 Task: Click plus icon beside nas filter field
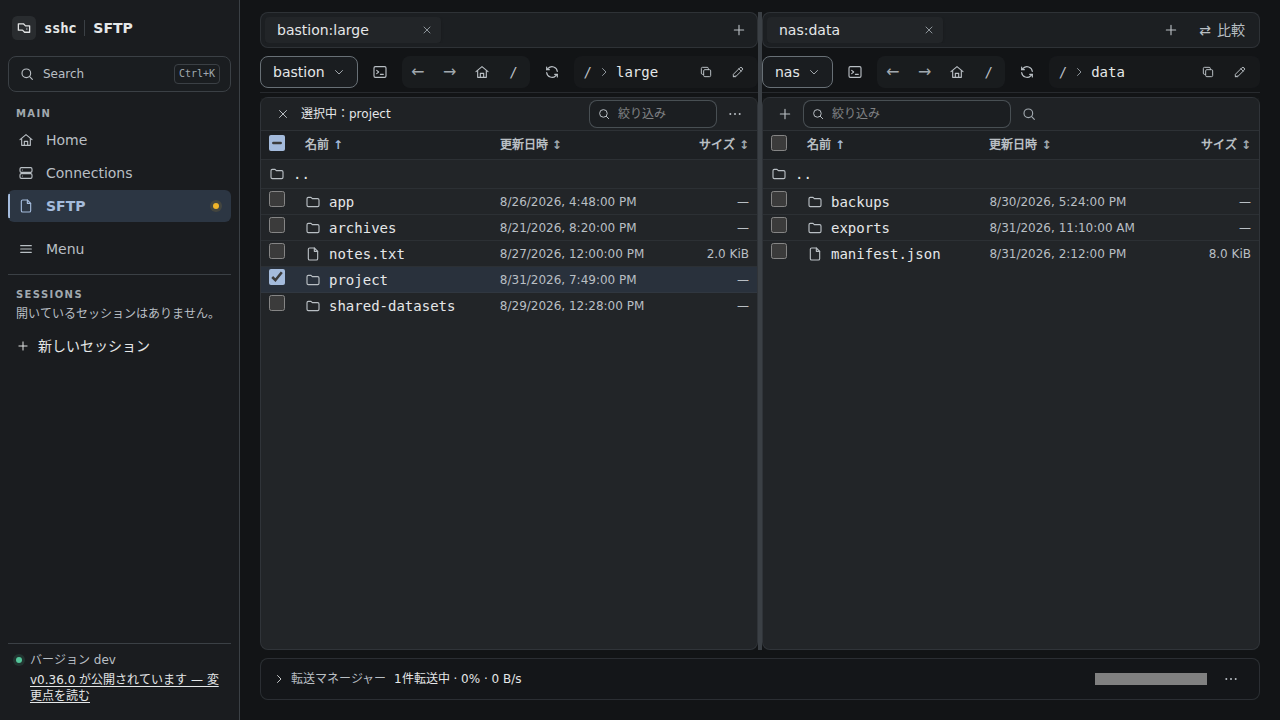[x=785, y=114]
